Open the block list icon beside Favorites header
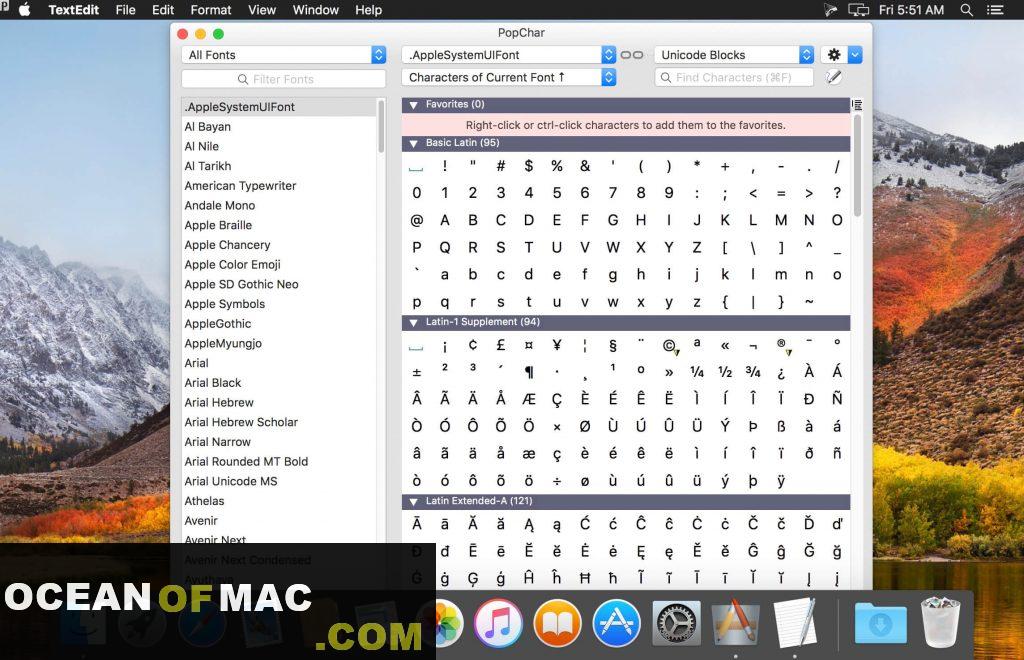Screen dimensions: 1024x660 (857, 104)
